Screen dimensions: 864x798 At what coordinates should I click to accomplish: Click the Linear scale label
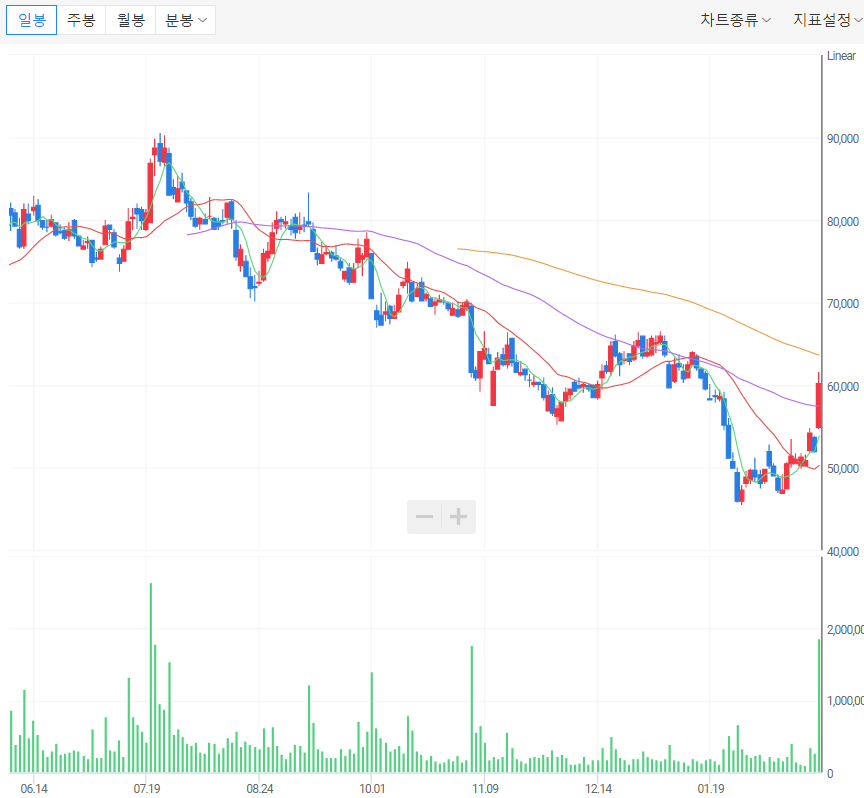[841, 56]
